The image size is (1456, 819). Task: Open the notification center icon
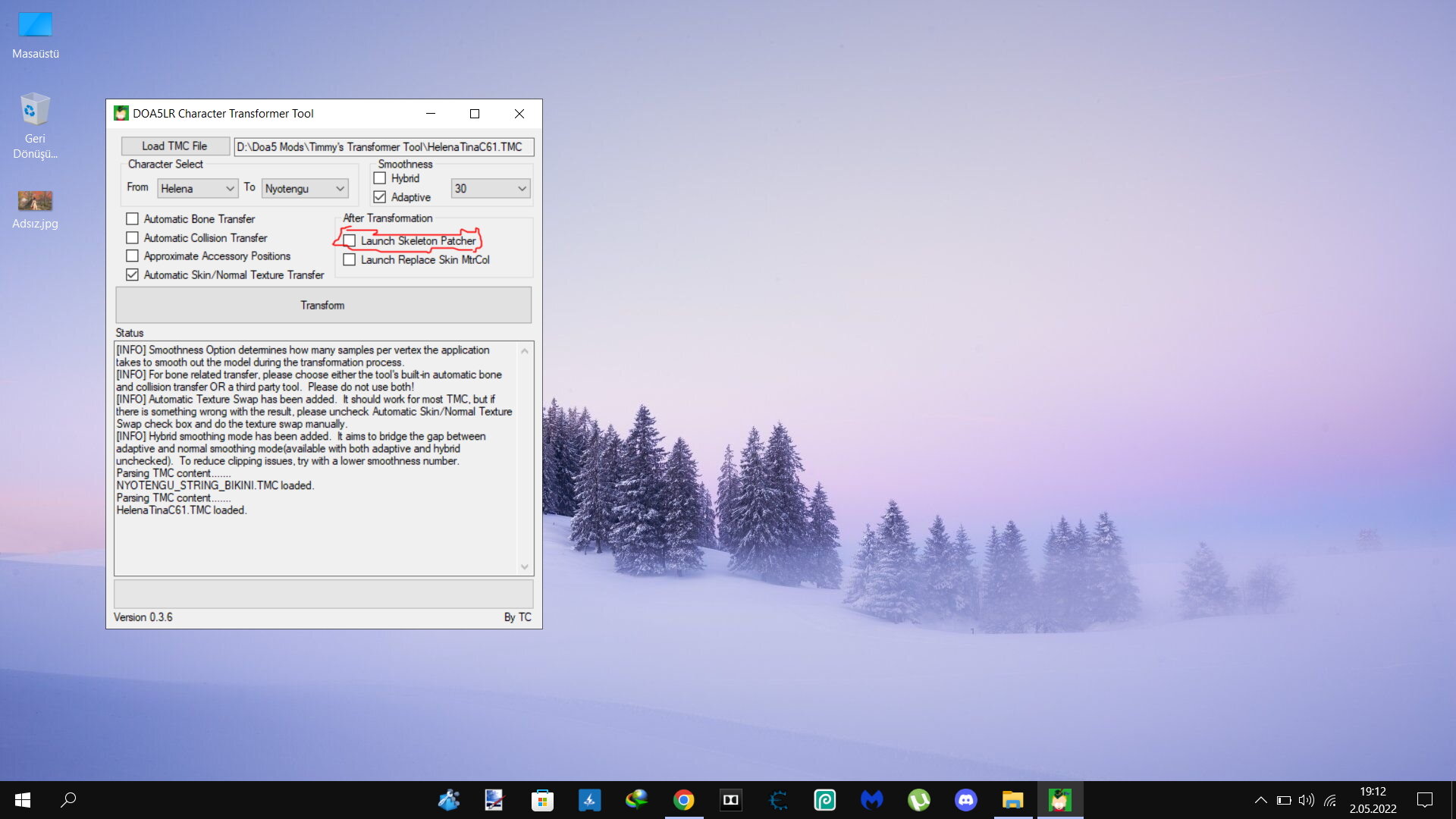click(x=1425, y=800)
